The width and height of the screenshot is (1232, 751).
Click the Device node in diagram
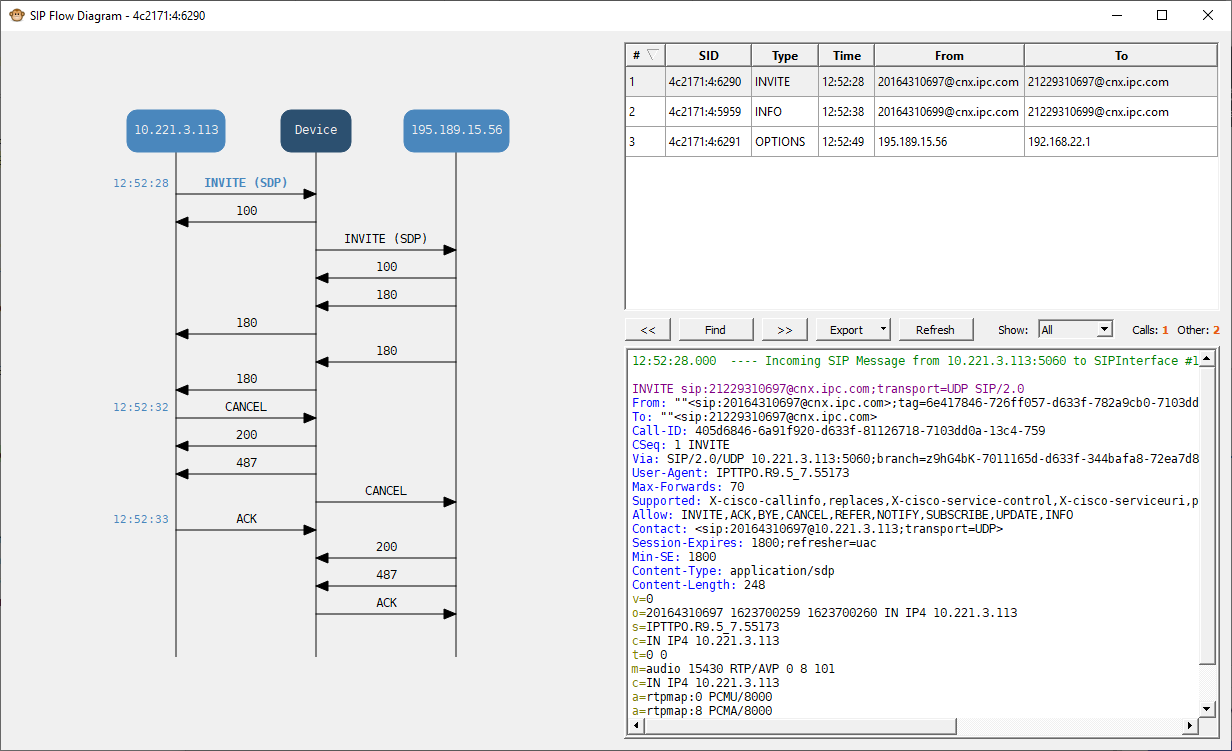click(316, 130)
